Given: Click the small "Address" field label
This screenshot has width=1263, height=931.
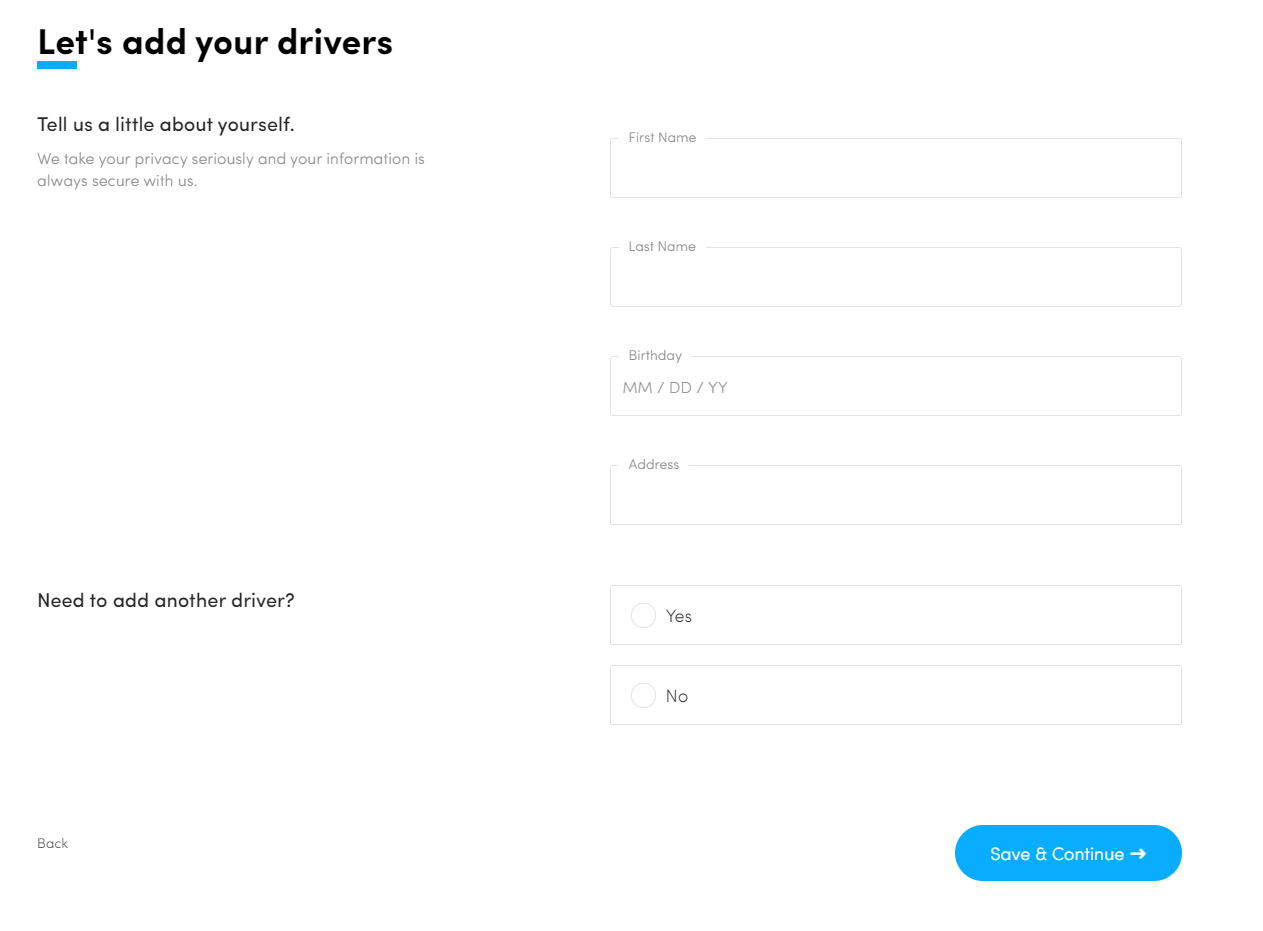Looking at the screenshot, I should tap(653, 465).
